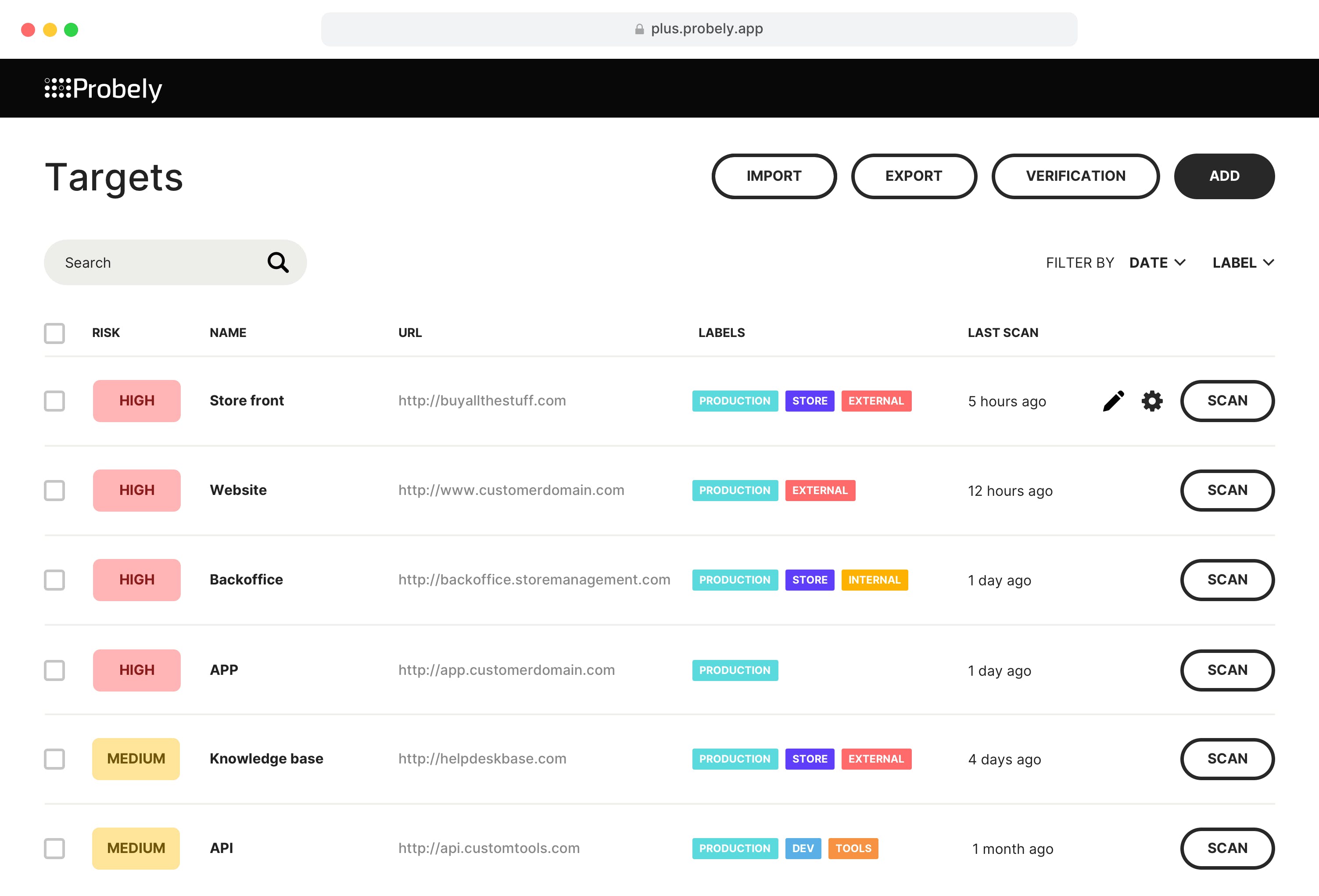Click the HIGH risk badge for Store front
The height and width of the screenshot is (896, 1319).
point(137,401)
